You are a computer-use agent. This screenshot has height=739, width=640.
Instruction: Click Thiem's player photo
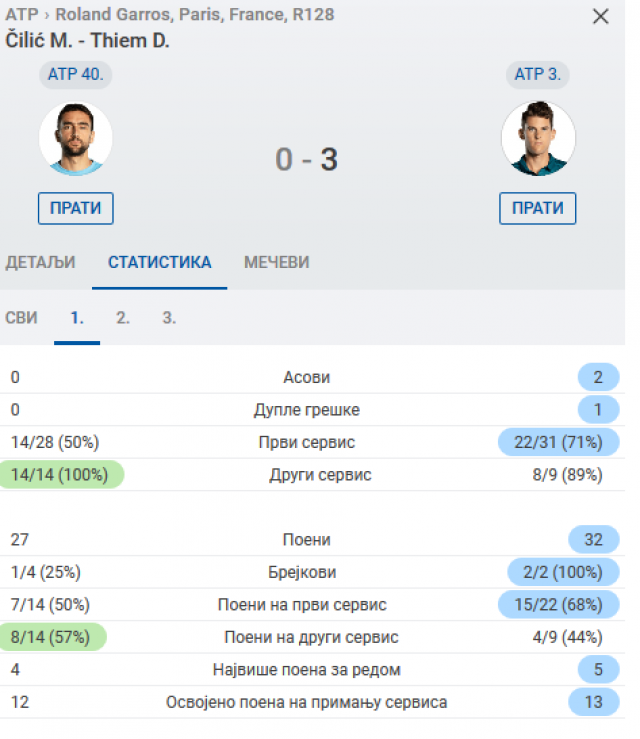pyautogui.click(x=538, y=139)
